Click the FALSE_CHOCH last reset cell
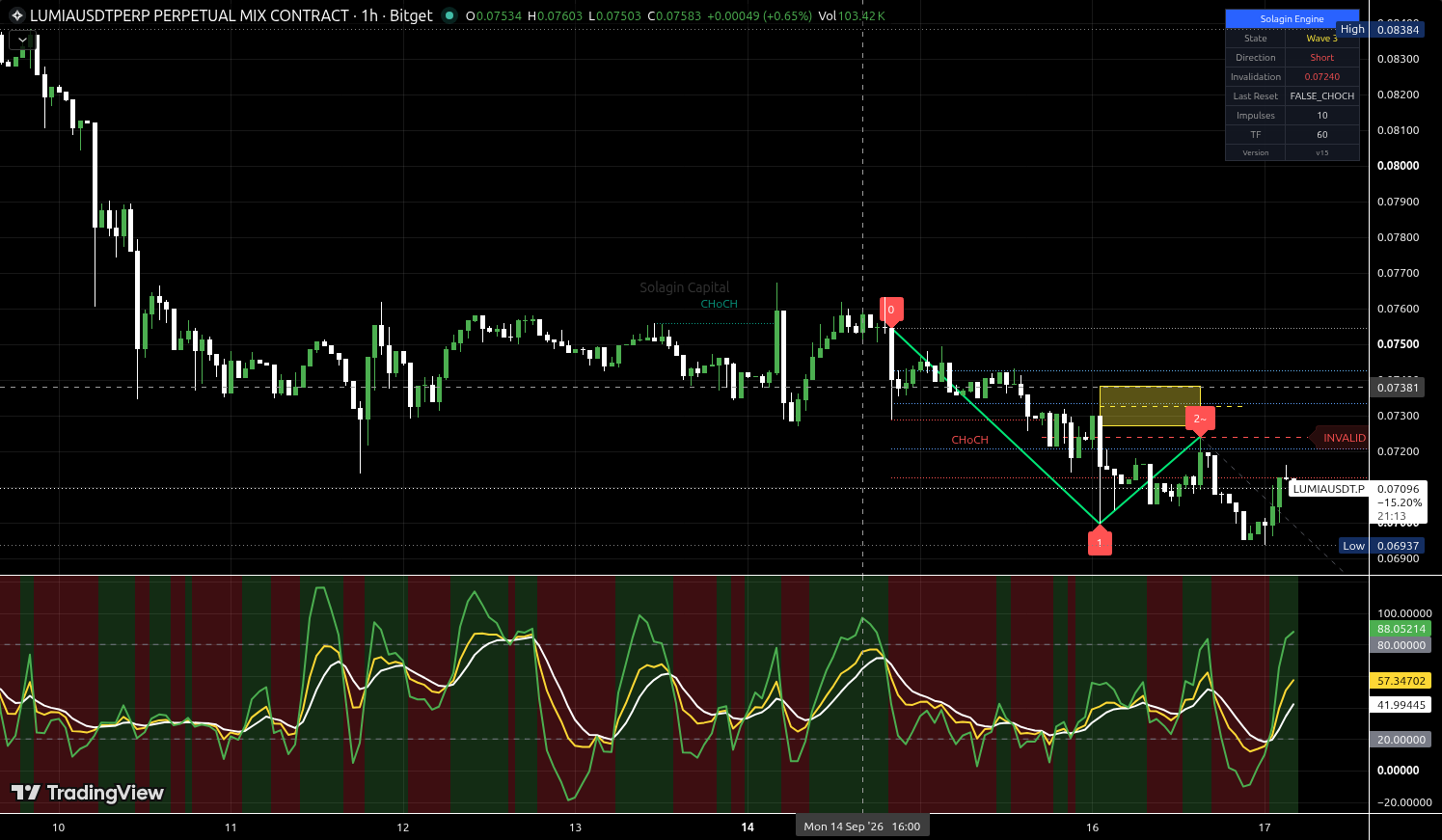This screenshot has width=1442, height=840. click(1321, 96)
